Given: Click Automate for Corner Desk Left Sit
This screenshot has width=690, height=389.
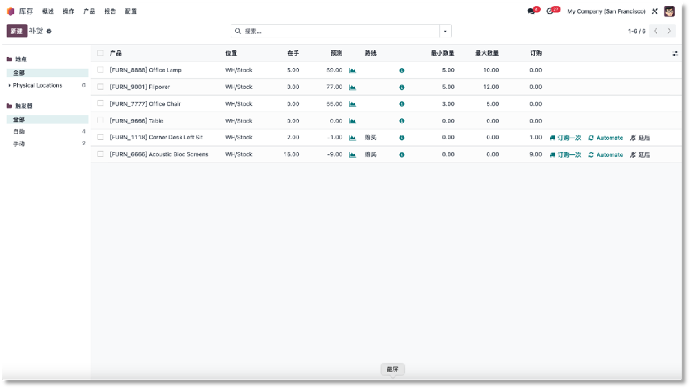Looking at the screenshot, I should [606, 138].
